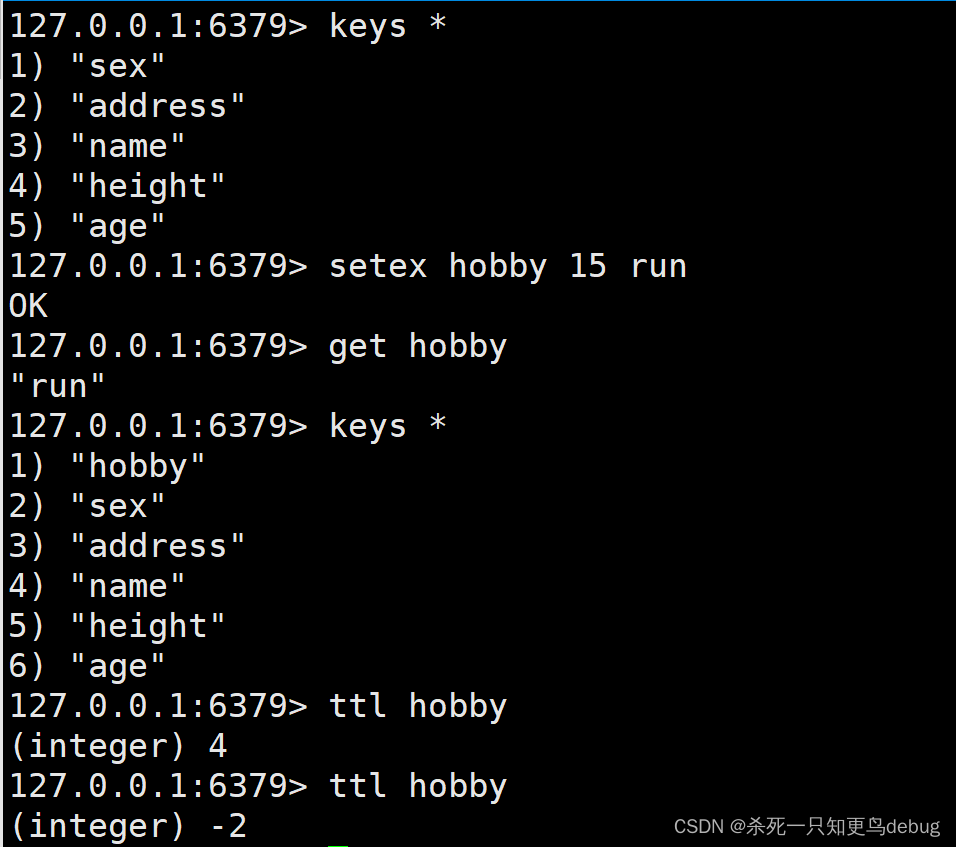Click the OK response line
The height and width of the screenshot is (847, 956).
click(x=28, y=306)
